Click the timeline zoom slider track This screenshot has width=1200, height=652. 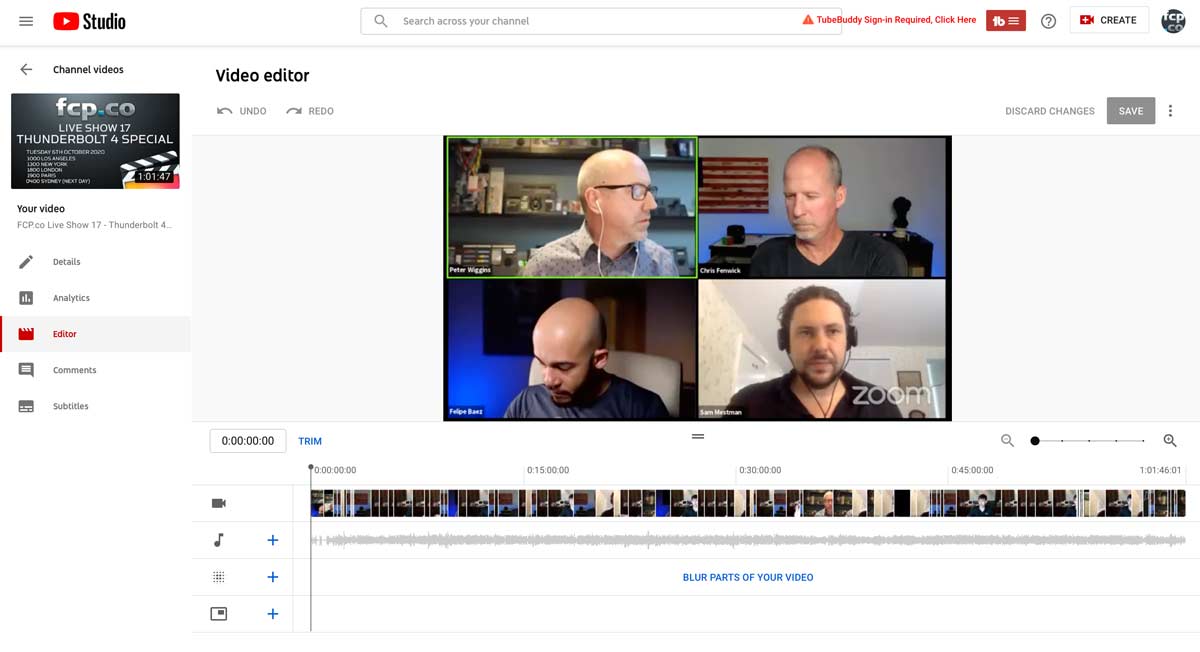click(x=1089, y=441)
